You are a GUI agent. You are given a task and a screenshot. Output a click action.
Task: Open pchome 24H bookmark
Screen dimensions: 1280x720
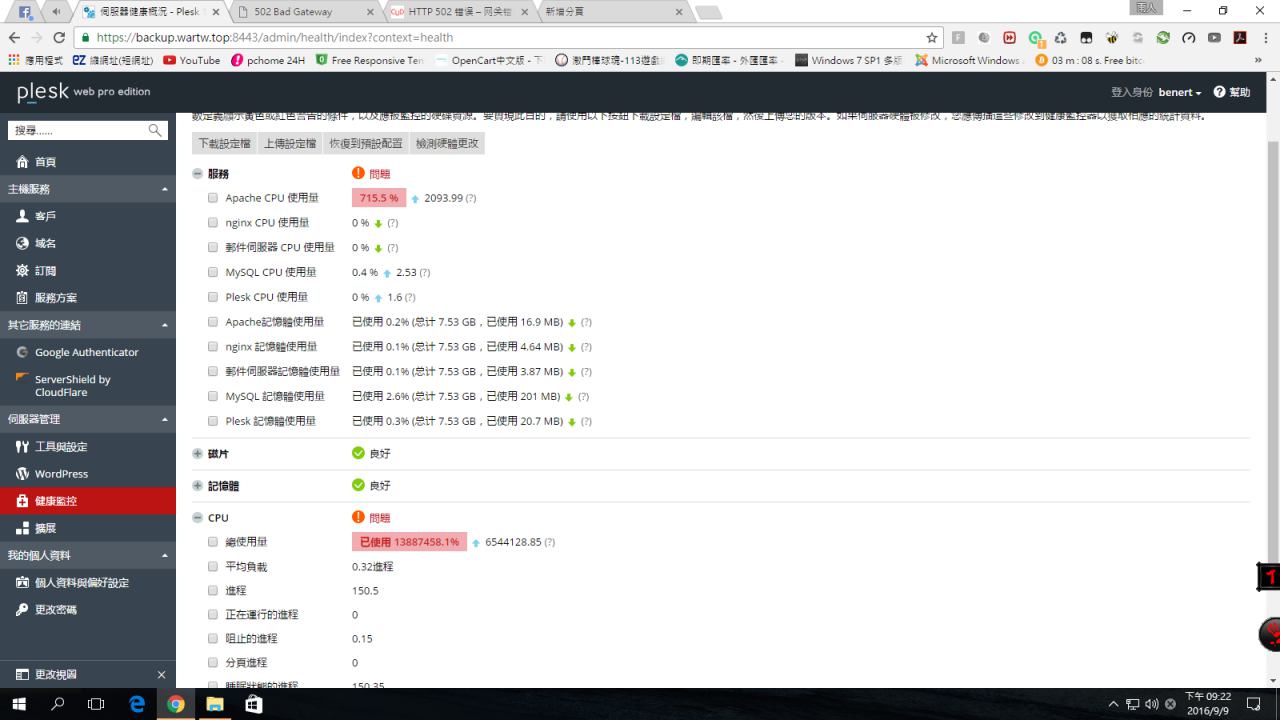coord(268,61)
